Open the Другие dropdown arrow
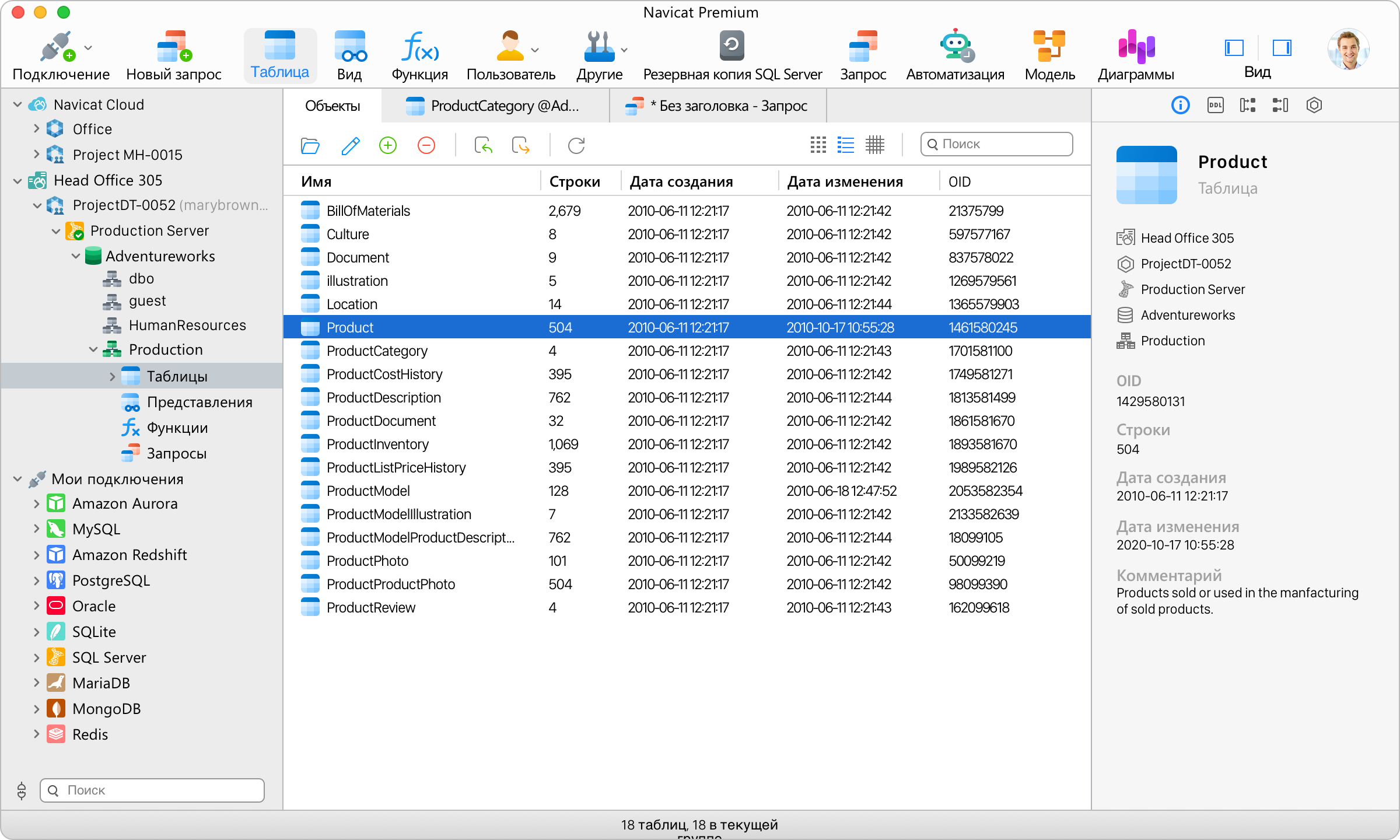The image size is (1400, 840). pyautogui.click(x=624, y=50)
